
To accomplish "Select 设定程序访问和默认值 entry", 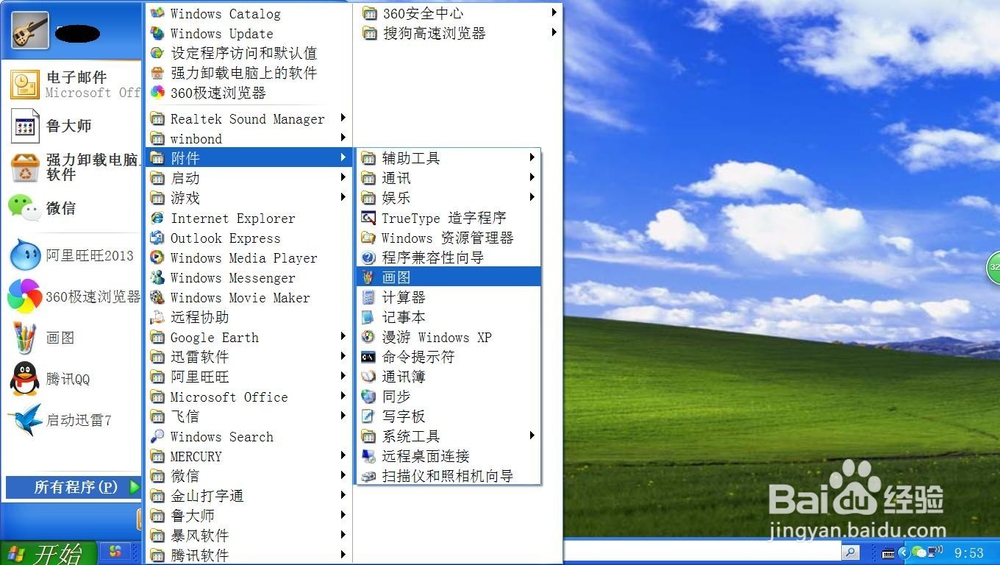I will (249, 53).
